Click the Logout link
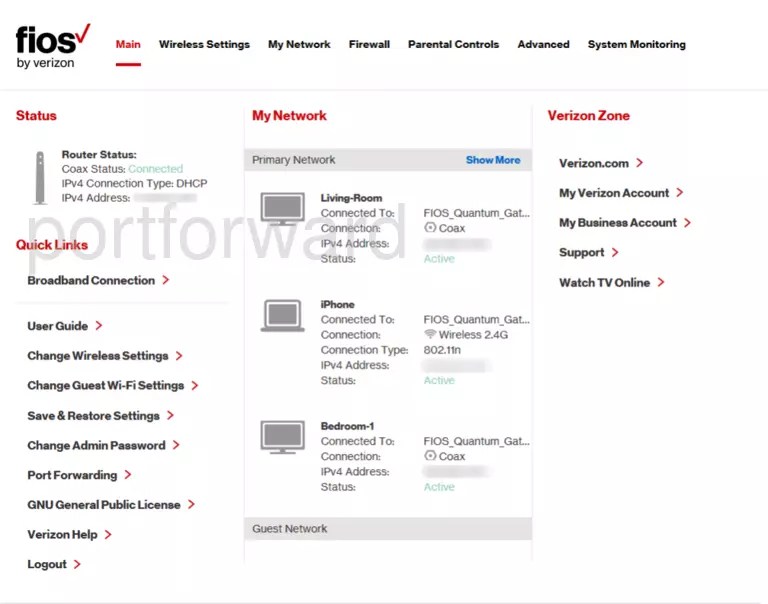Screen dimensions: 768x604 click(47, 564)
